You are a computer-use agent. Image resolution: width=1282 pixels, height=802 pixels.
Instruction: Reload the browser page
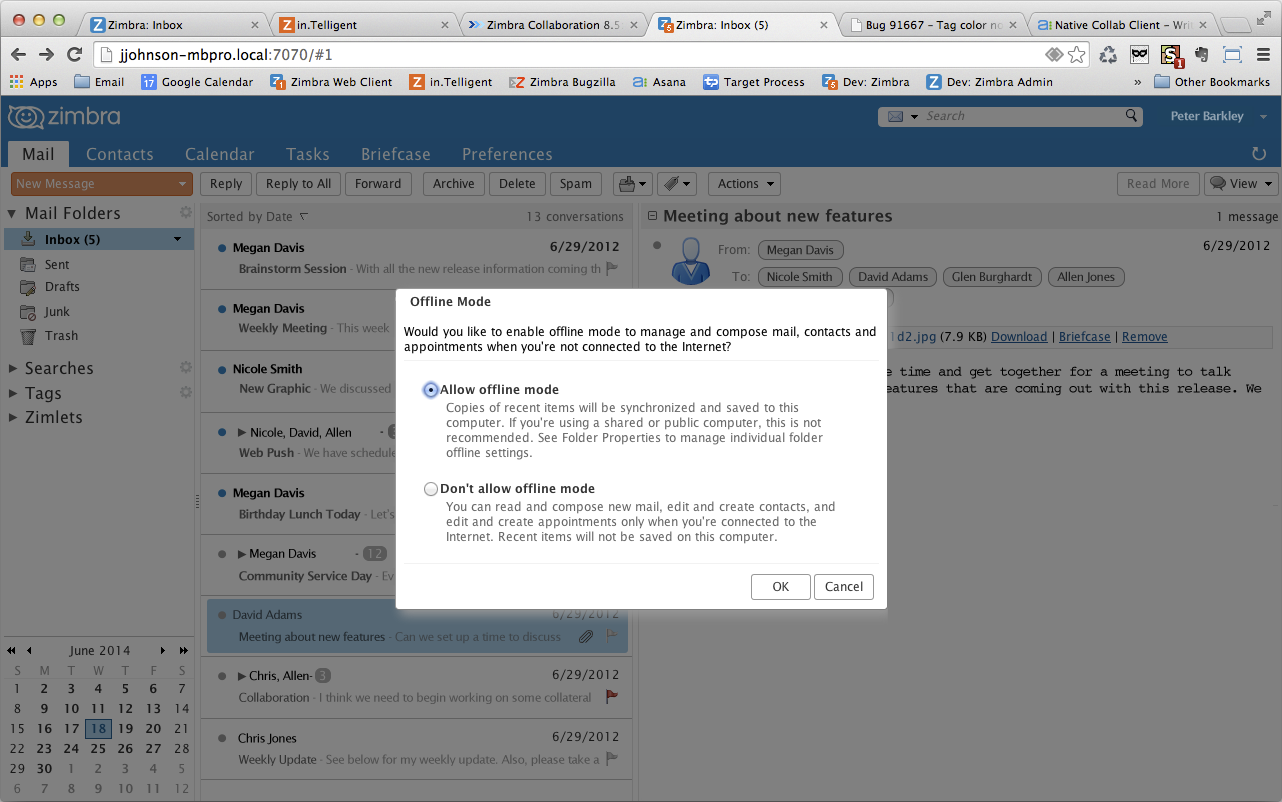[74, 54]
